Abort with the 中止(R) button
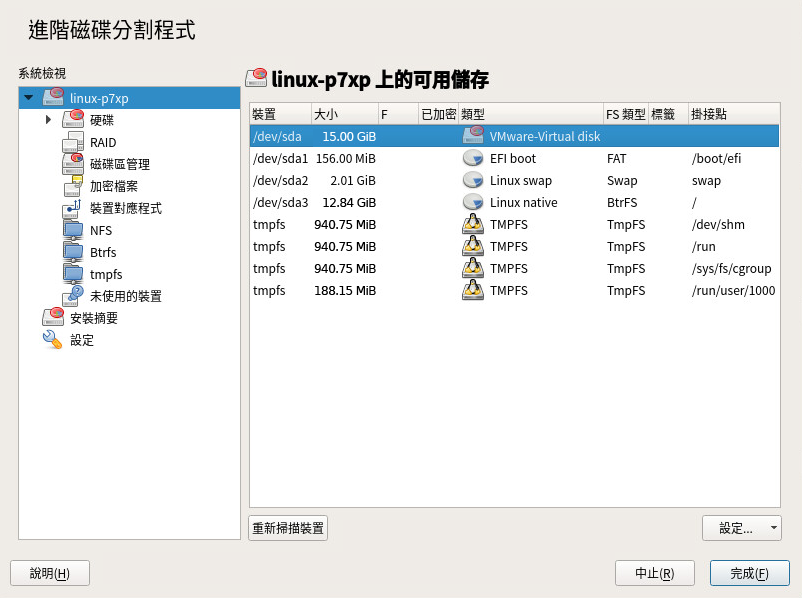Viewport: 802px width, 598px height. tap(655, 573)
